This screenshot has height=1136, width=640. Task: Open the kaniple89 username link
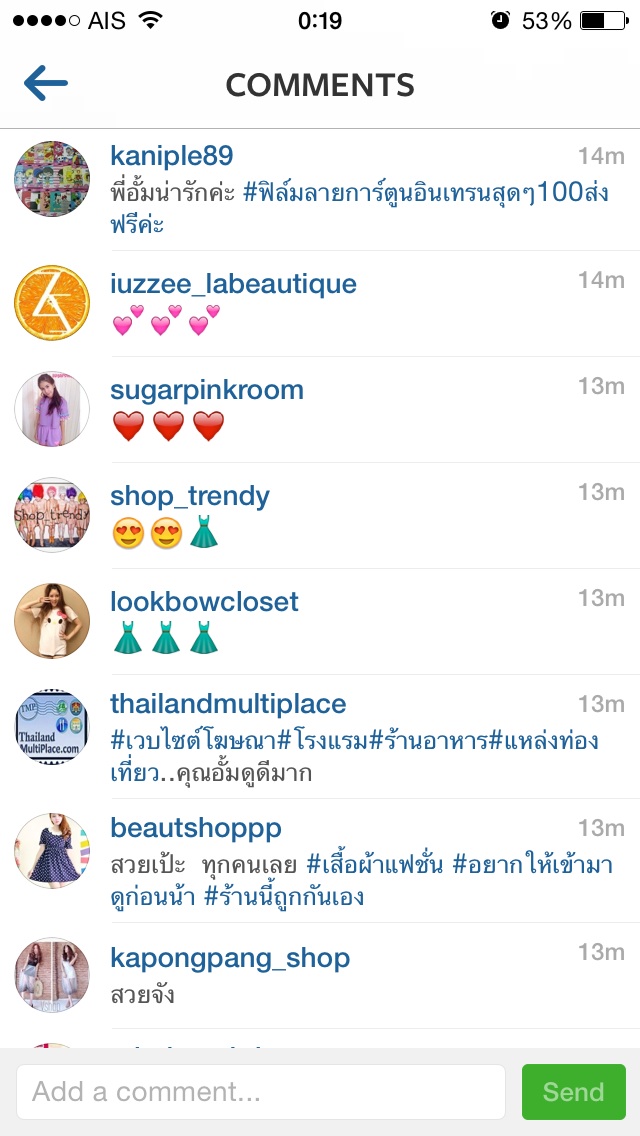tap(172, 156)
